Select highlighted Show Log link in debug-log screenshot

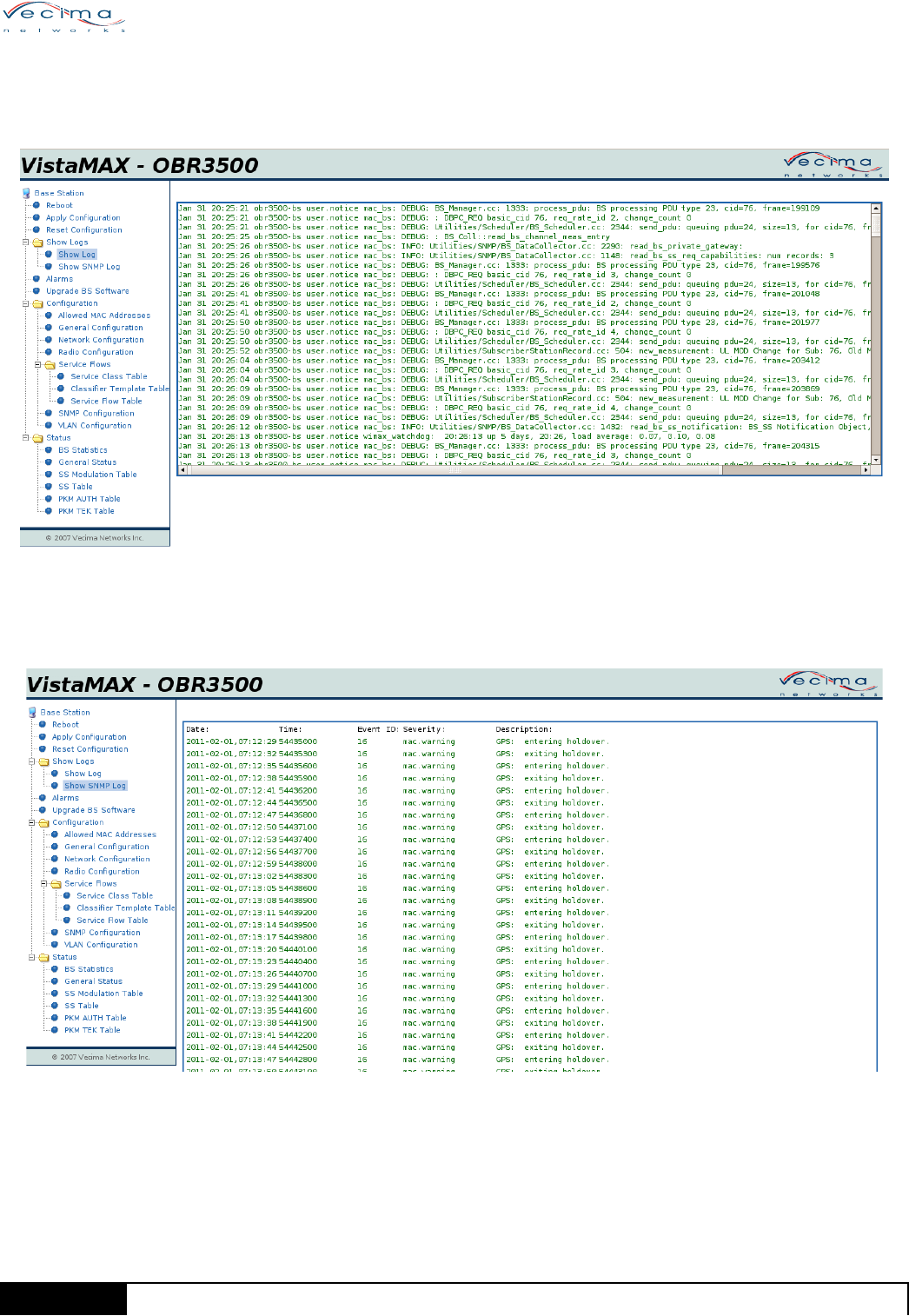[77, 255]
